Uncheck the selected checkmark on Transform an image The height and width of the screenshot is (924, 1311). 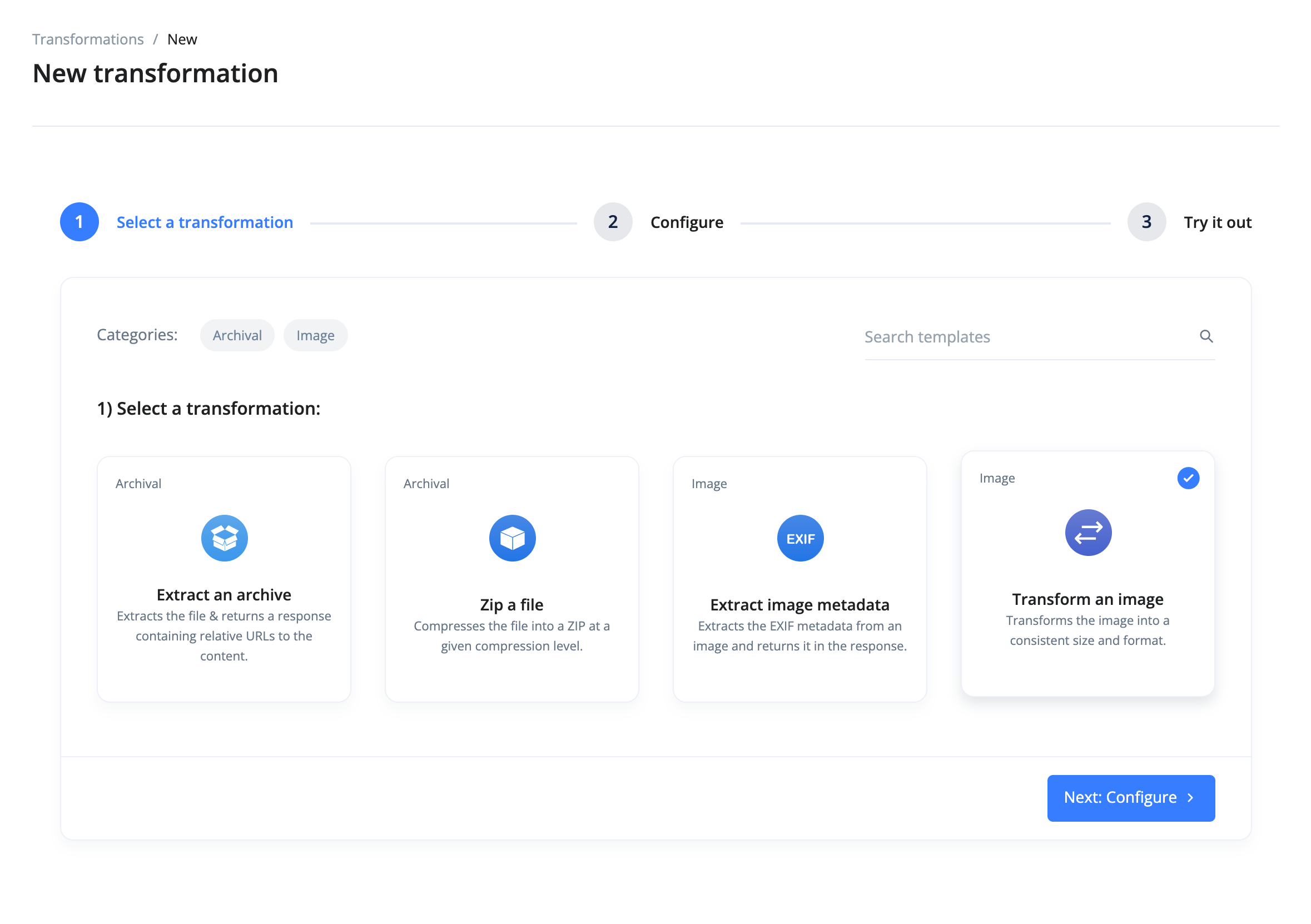[x=1188, y=478]
